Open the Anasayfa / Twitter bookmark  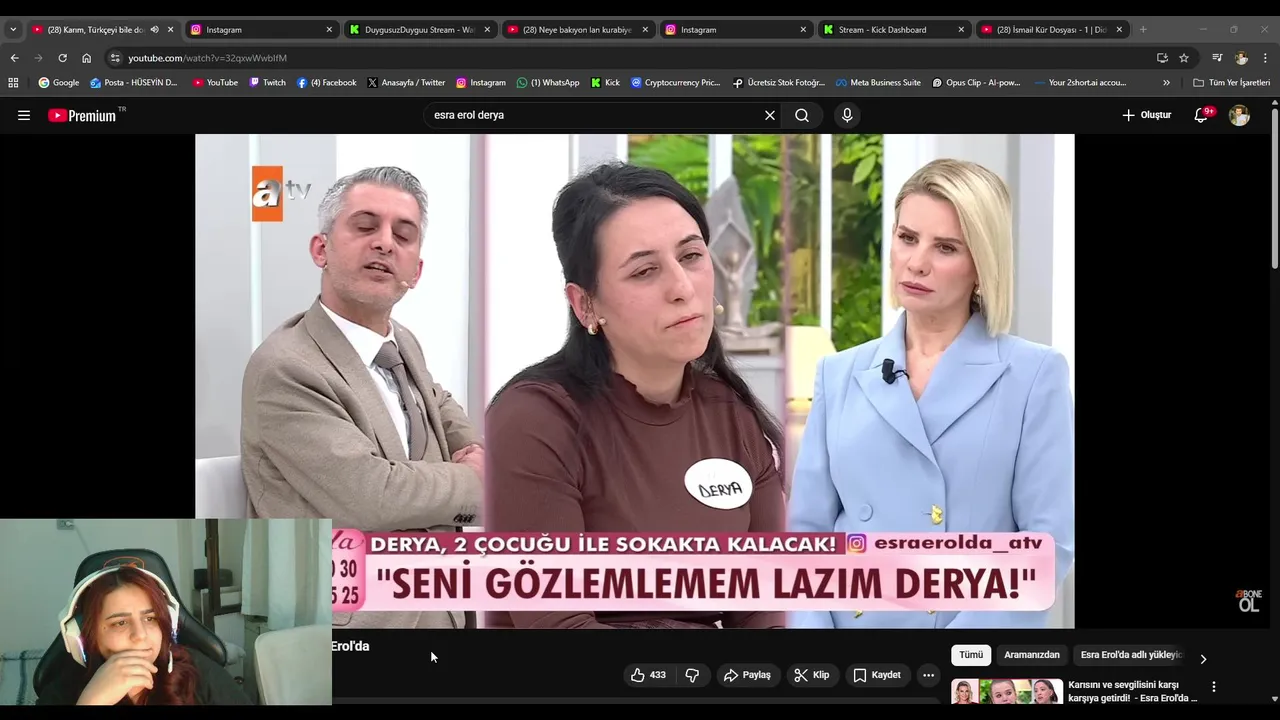(x=406, y=83)
